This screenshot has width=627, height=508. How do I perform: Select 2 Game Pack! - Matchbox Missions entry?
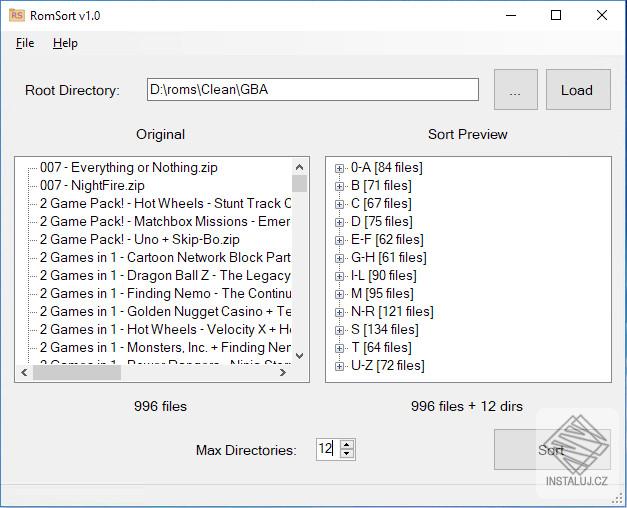[x=165, y=221]
